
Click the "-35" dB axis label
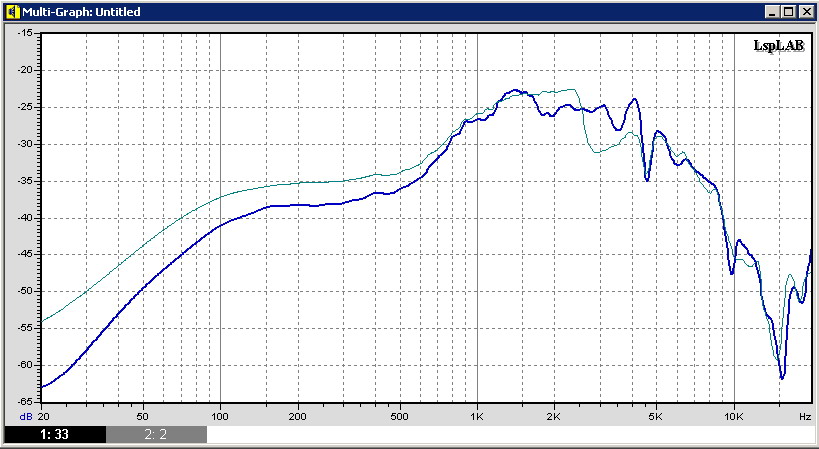point(25,181)
